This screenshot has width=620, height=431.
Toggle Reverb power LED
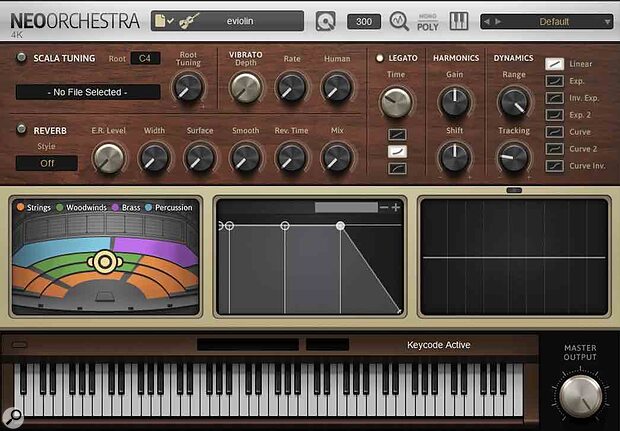[22, 129]
